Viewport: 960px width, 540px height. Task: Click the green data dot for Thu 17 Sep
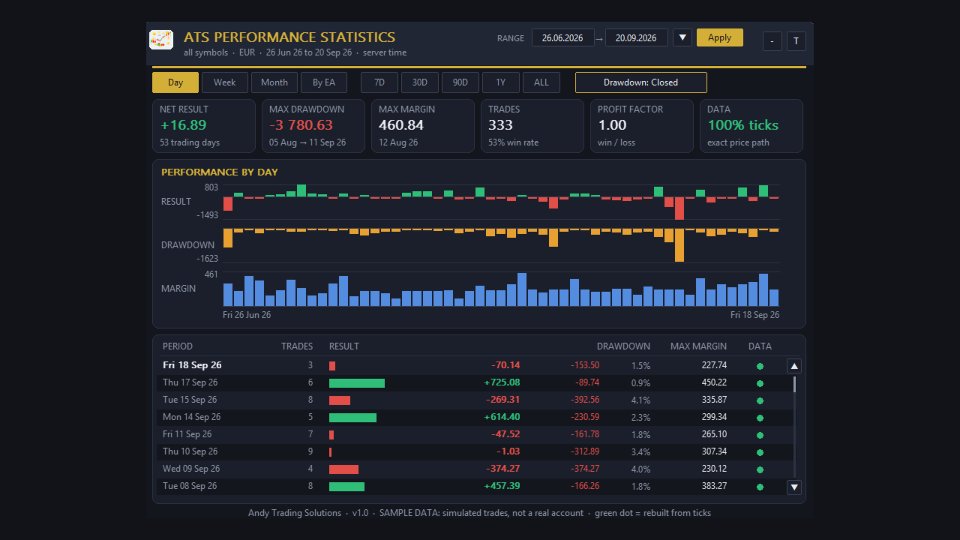point(760,383)
